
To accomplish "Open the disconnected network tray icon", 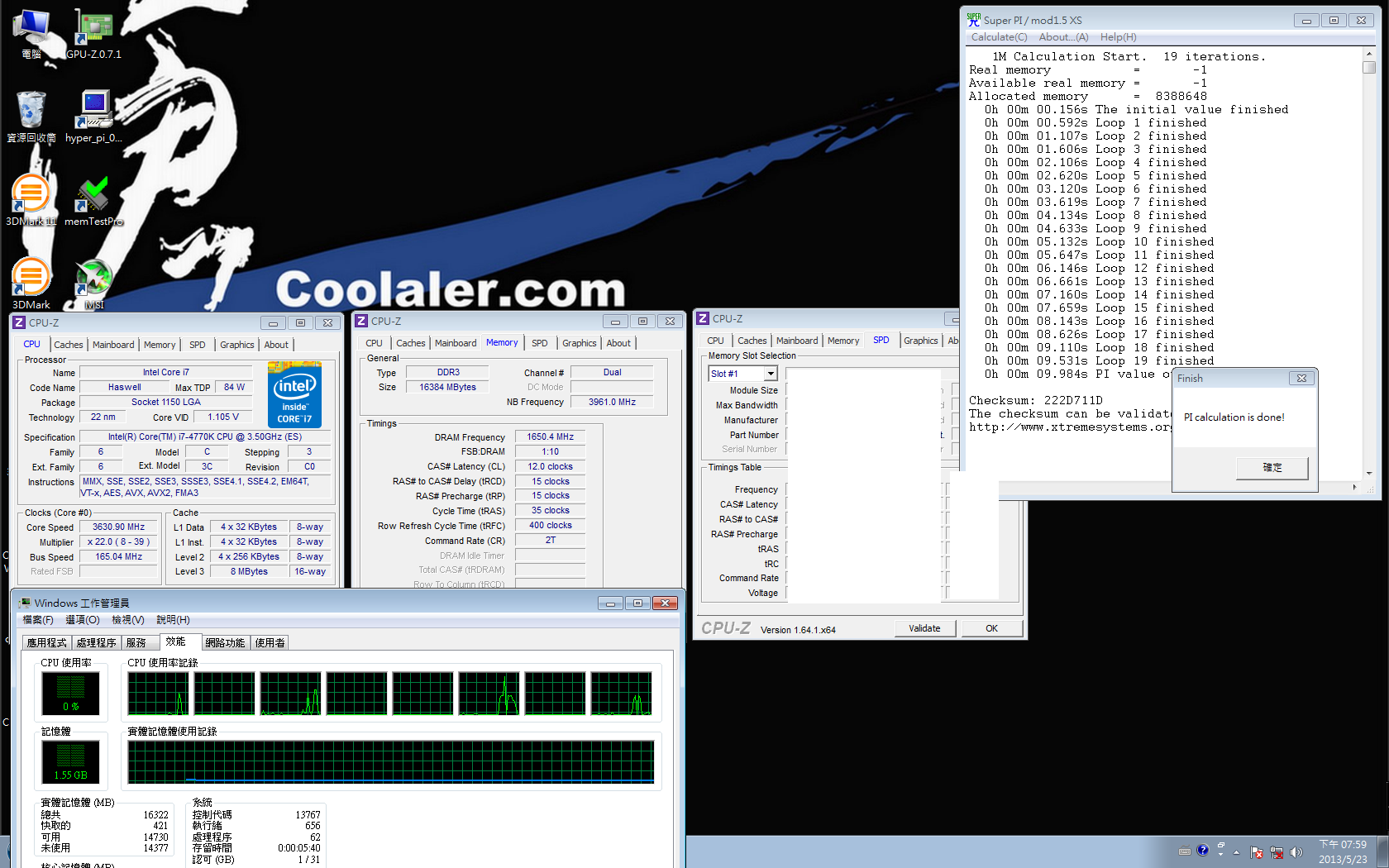I will 1277,852.
